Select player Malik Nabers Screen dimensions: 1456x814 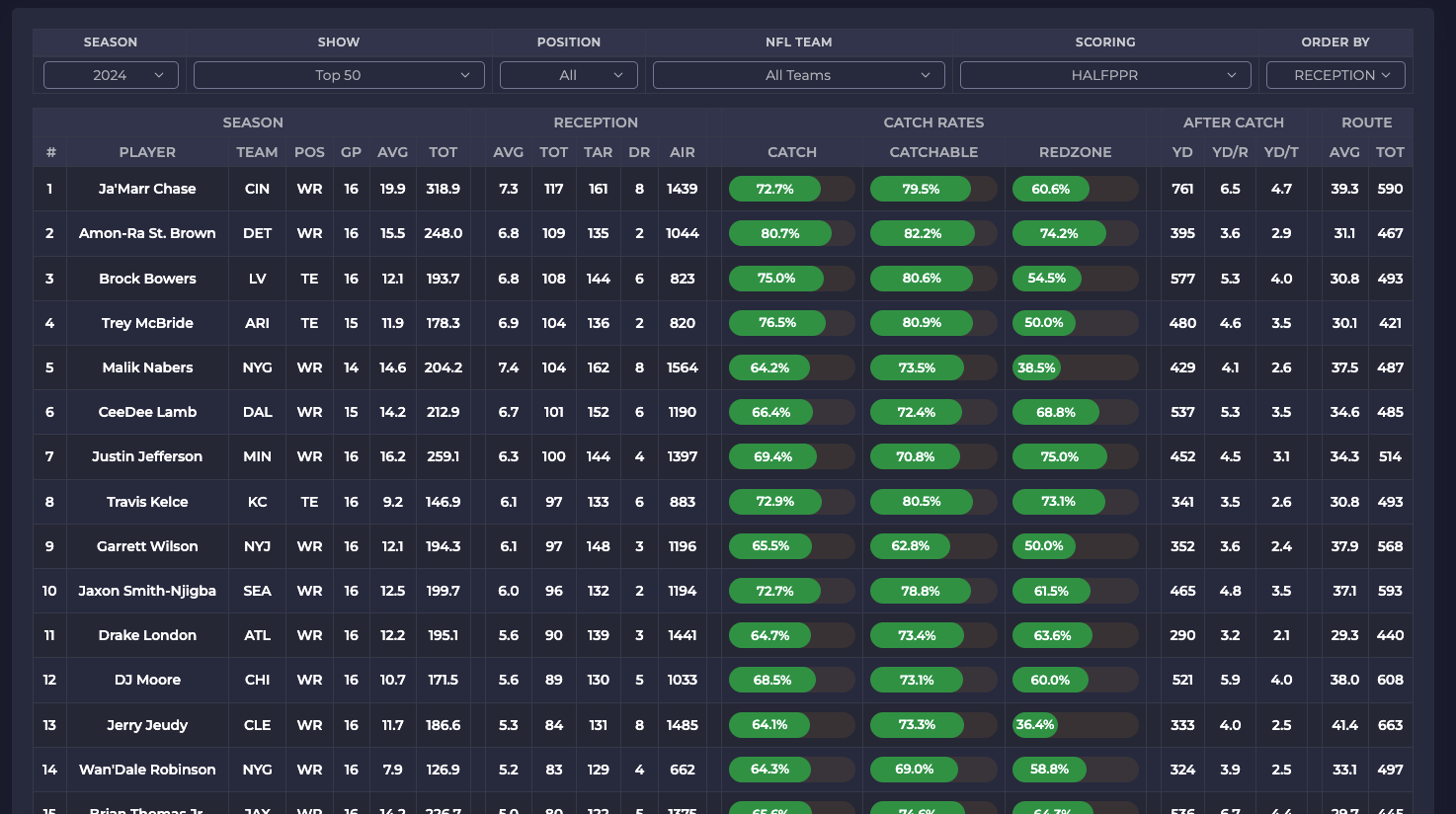click(147, 367)
